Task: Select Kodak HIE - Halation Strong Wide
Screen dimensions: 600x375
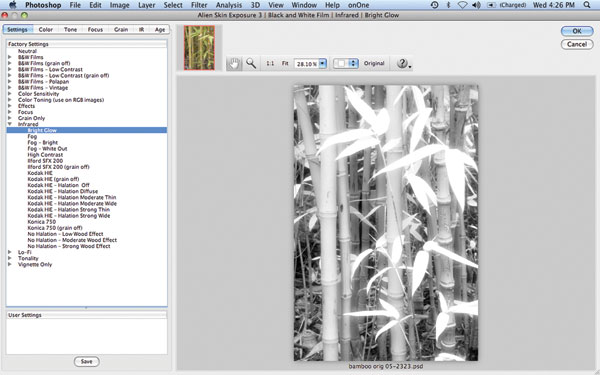Action: click(x=68, y=216)
